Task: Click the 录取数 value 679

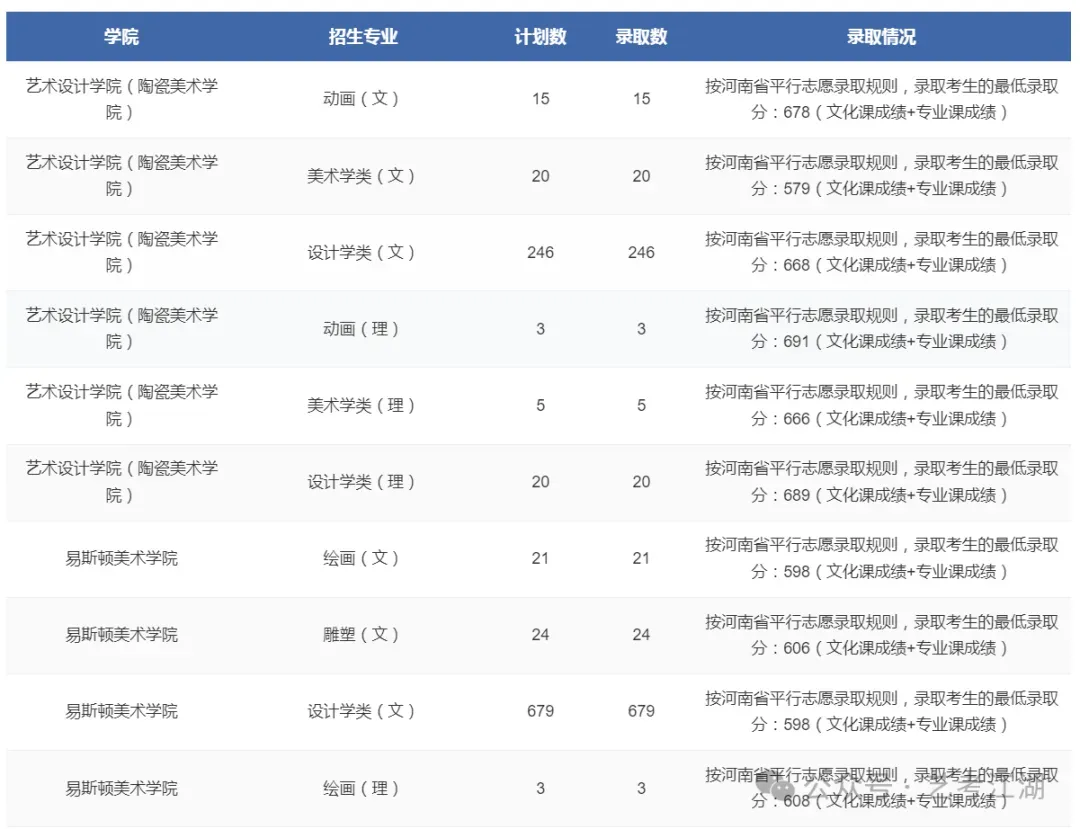Action: tap(641, 711)
